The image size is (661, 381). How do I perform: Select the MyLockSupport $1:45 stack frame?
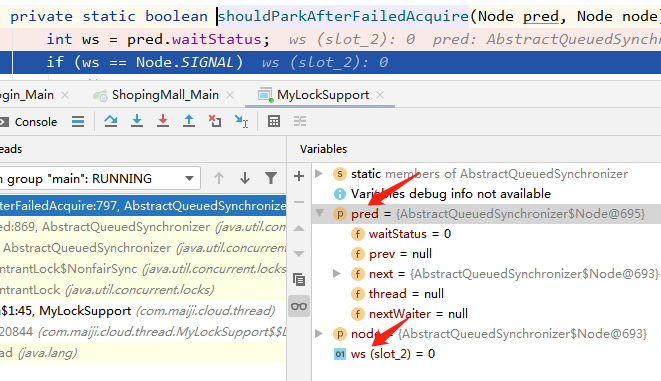pos(143,311)
